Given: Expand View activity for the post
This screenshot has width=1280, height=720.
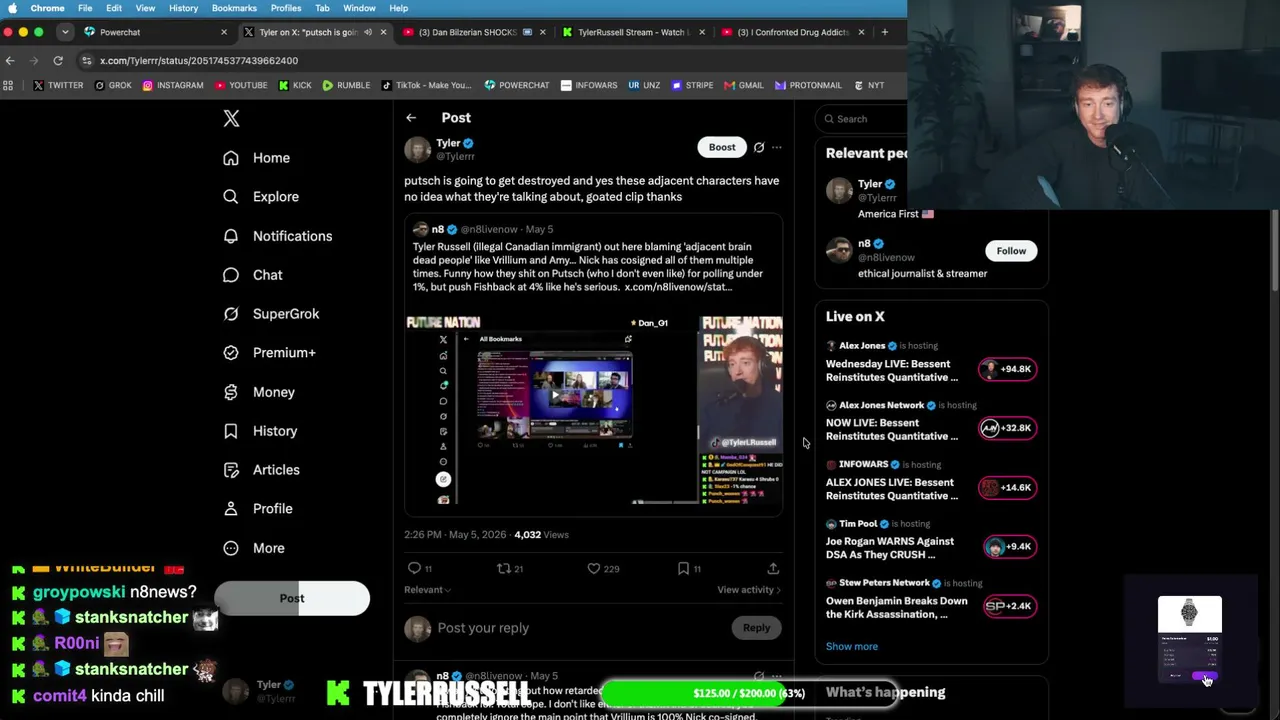Looking at the screenshot, I should tap(749, 590).
